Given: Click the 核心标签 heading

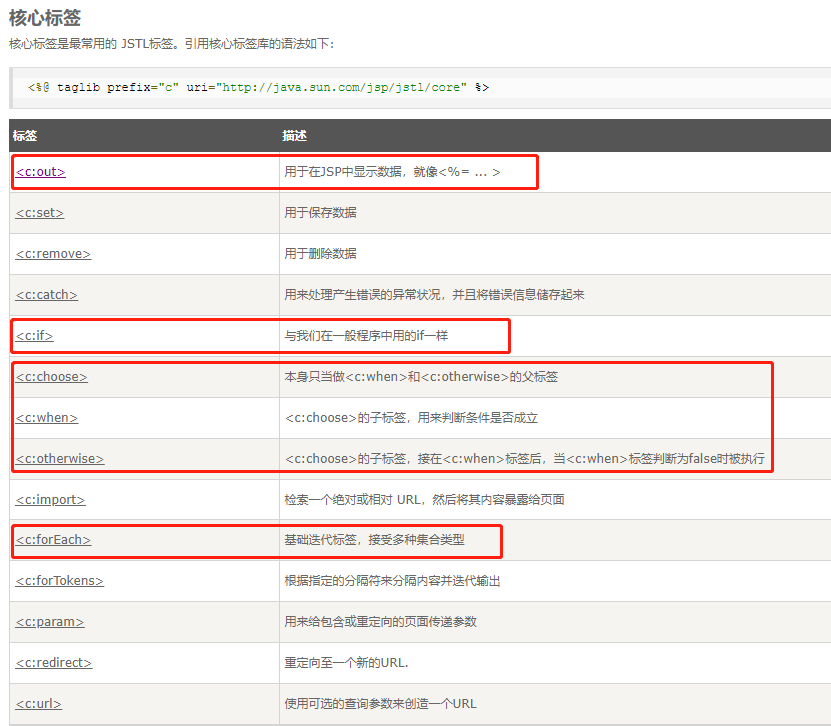Looking at the screenshot, I should tap(45, 18).
